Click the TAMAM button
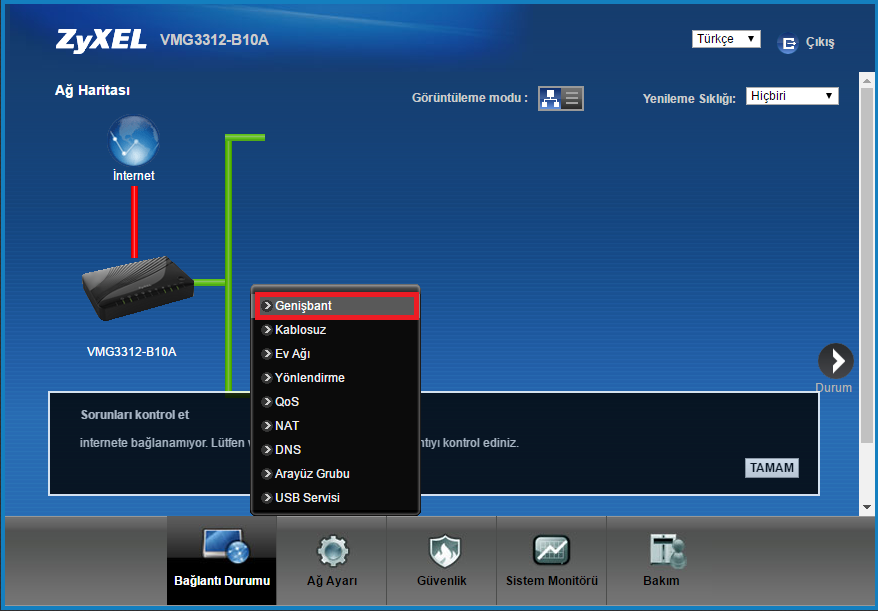 (x=772, y=468)
